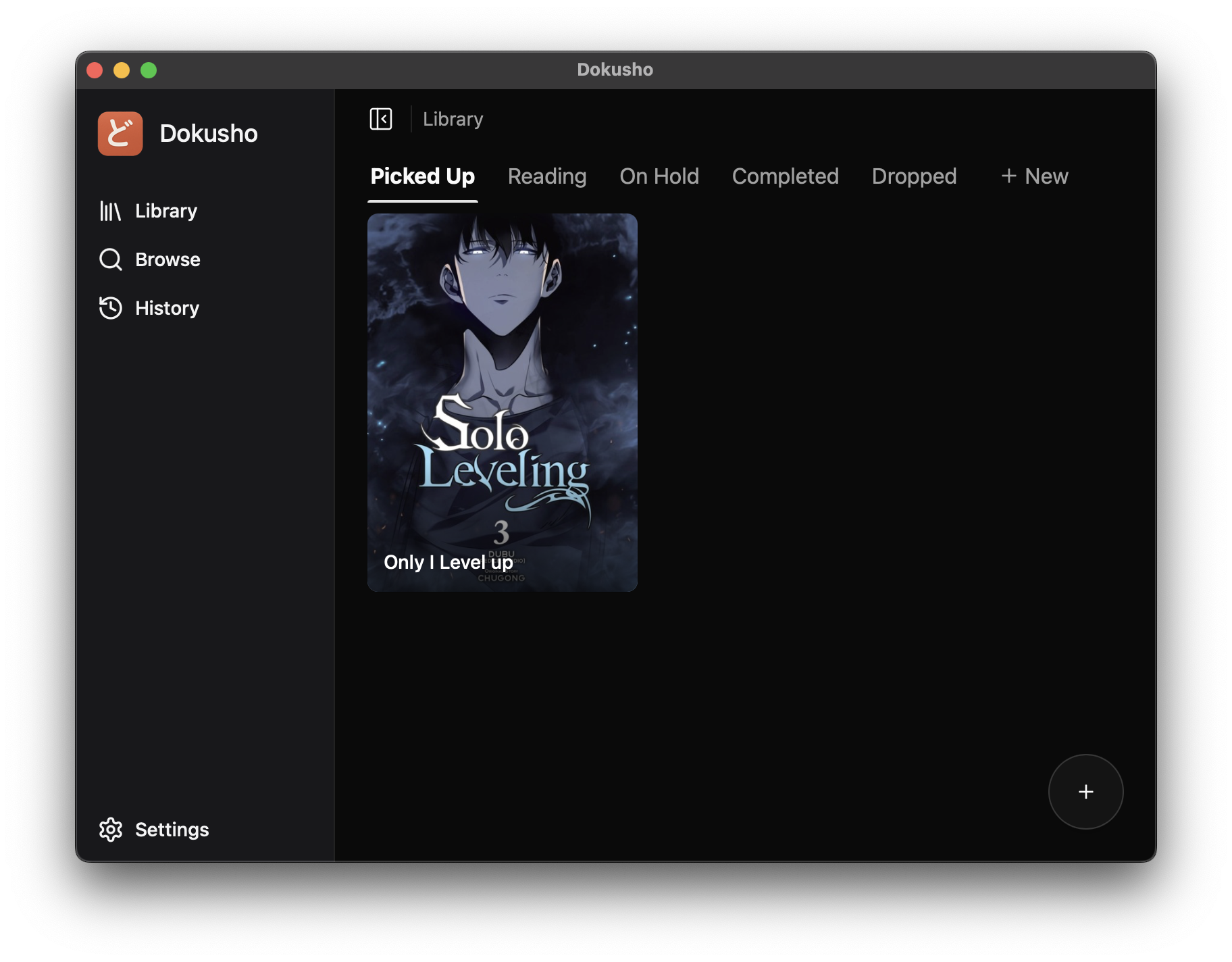Open the Solo Leveling cover thumbnail

click(x=503, y=403)
